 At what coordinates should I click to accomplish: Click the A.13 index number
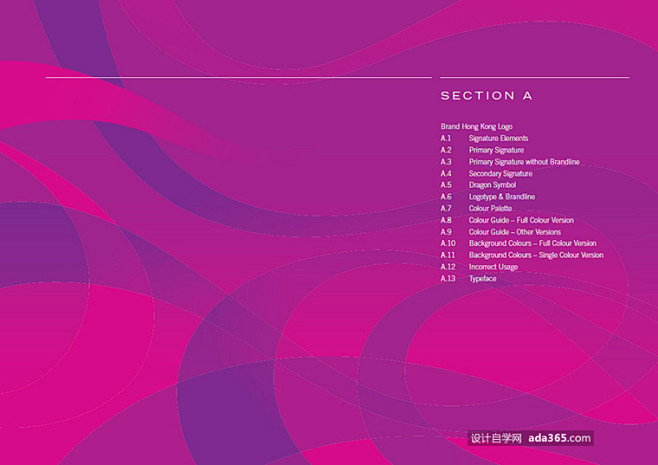[x=448, y=279]
